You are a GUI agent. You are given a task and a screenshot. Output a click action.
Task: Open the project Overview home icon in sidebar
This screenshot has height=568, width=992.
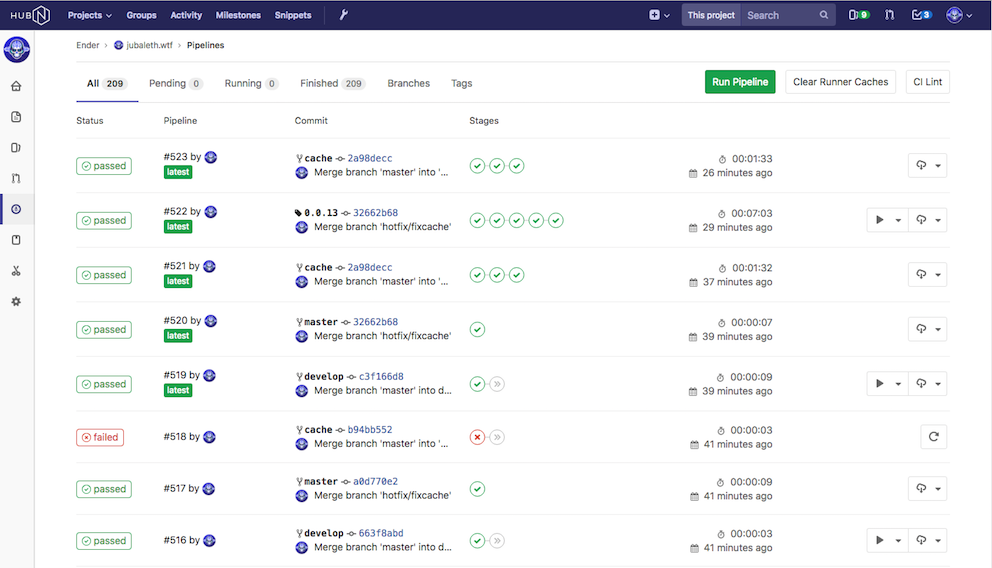(x=16, y=86)
